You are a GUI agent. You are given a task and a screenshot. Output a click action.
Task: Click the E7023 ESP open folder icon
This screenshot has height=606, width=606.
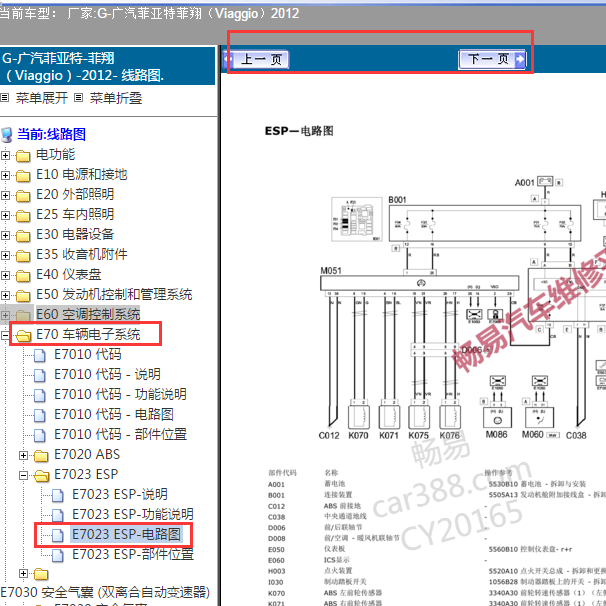click(x=41, y=476)
